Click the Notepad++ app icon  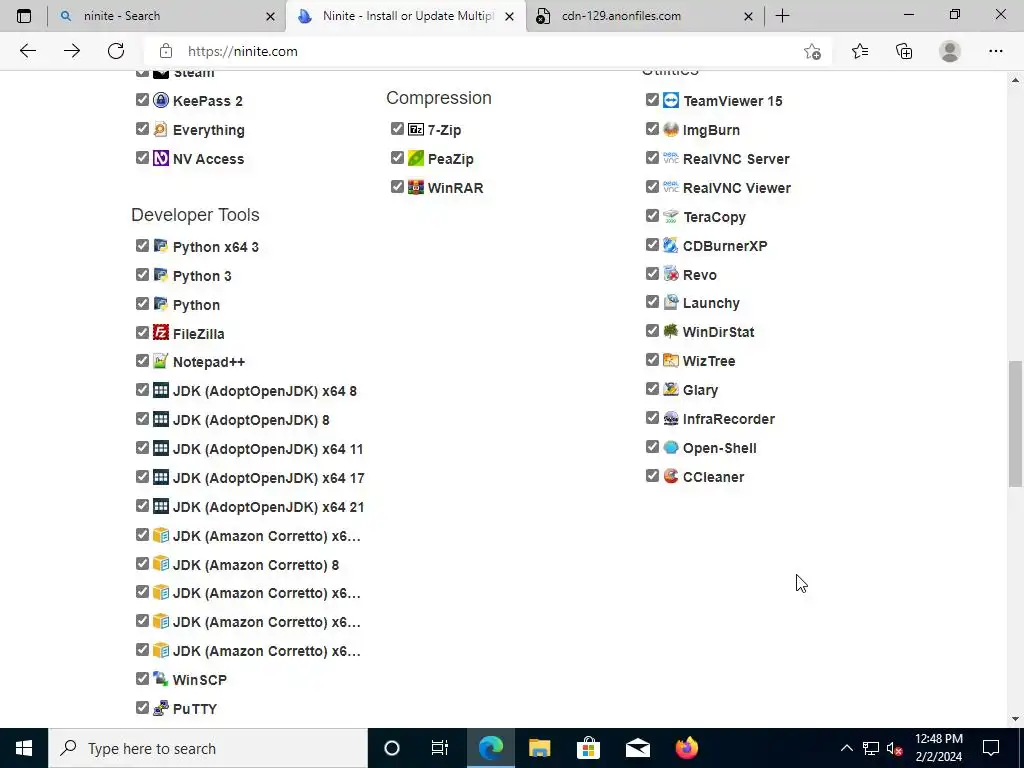pyautogui.click(x=161, y=361)
